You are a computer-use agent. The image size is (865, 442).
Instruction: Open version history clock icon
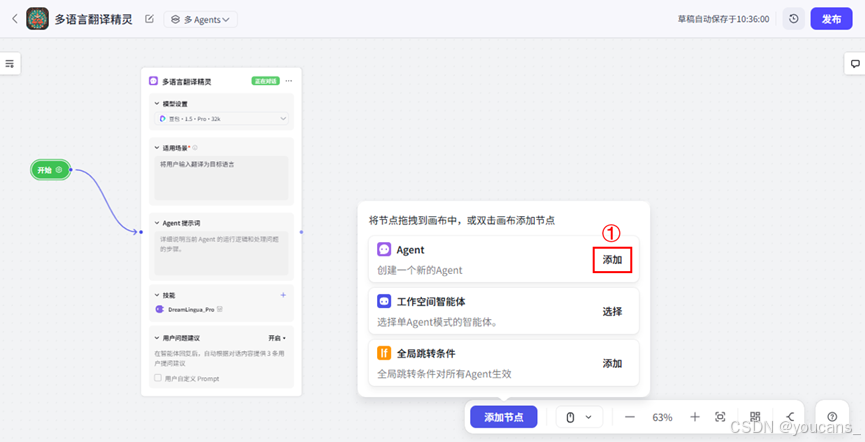(x=793, y=19)
